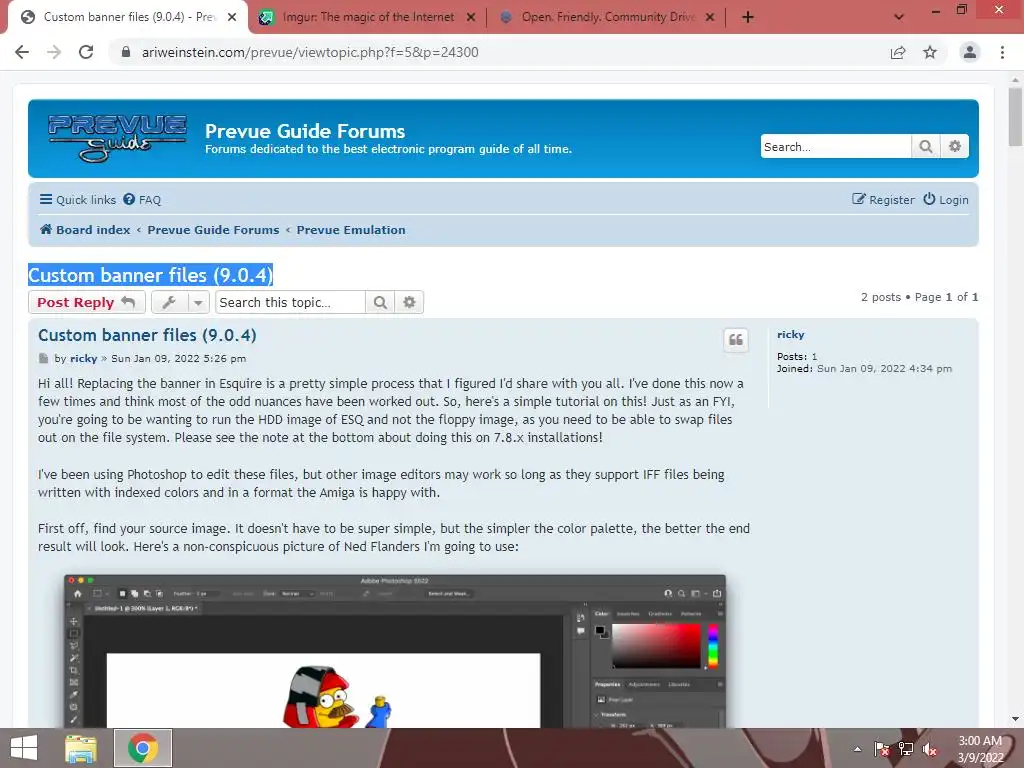The width and height of the screenshot is (1024, 768).
Task: Click the Register link
Action: click(x=884, y=200)
